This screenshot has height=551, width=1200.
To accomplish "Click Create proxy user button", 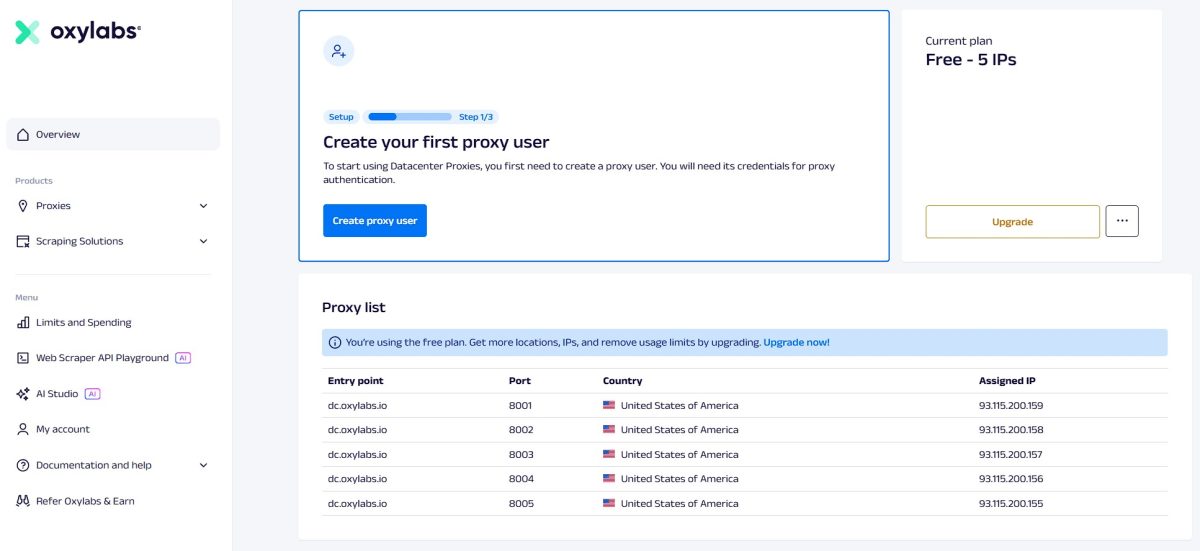I will click(x=375, y=221).
